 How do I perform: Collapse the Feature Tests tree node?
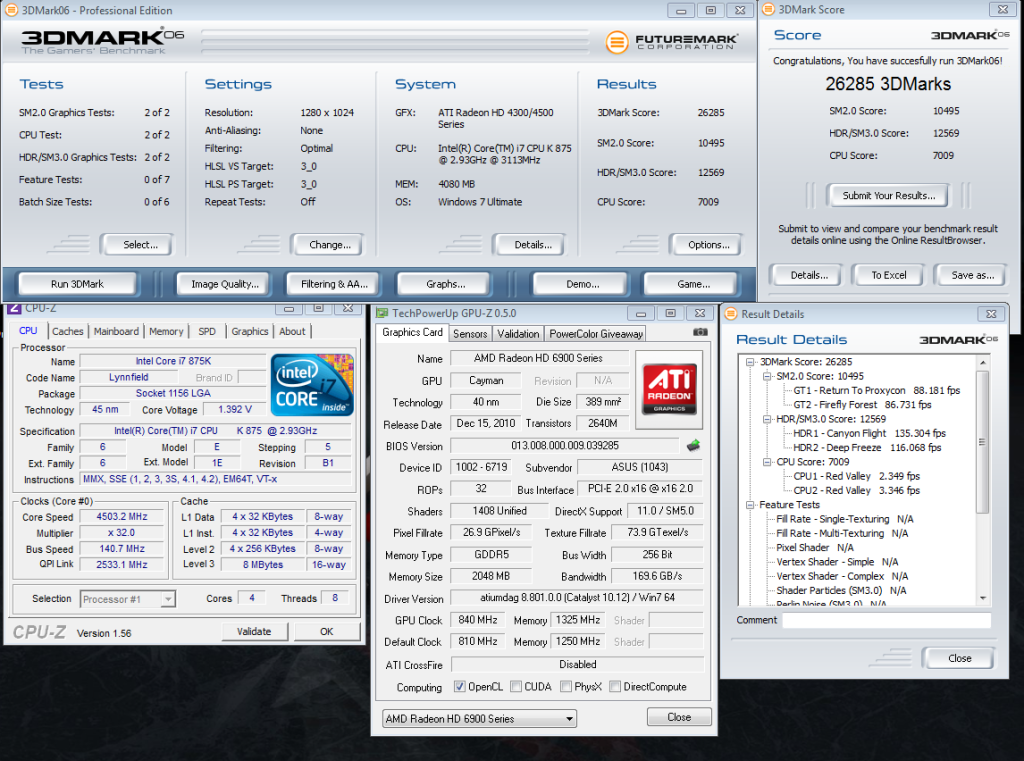click(x=752, y=505)
